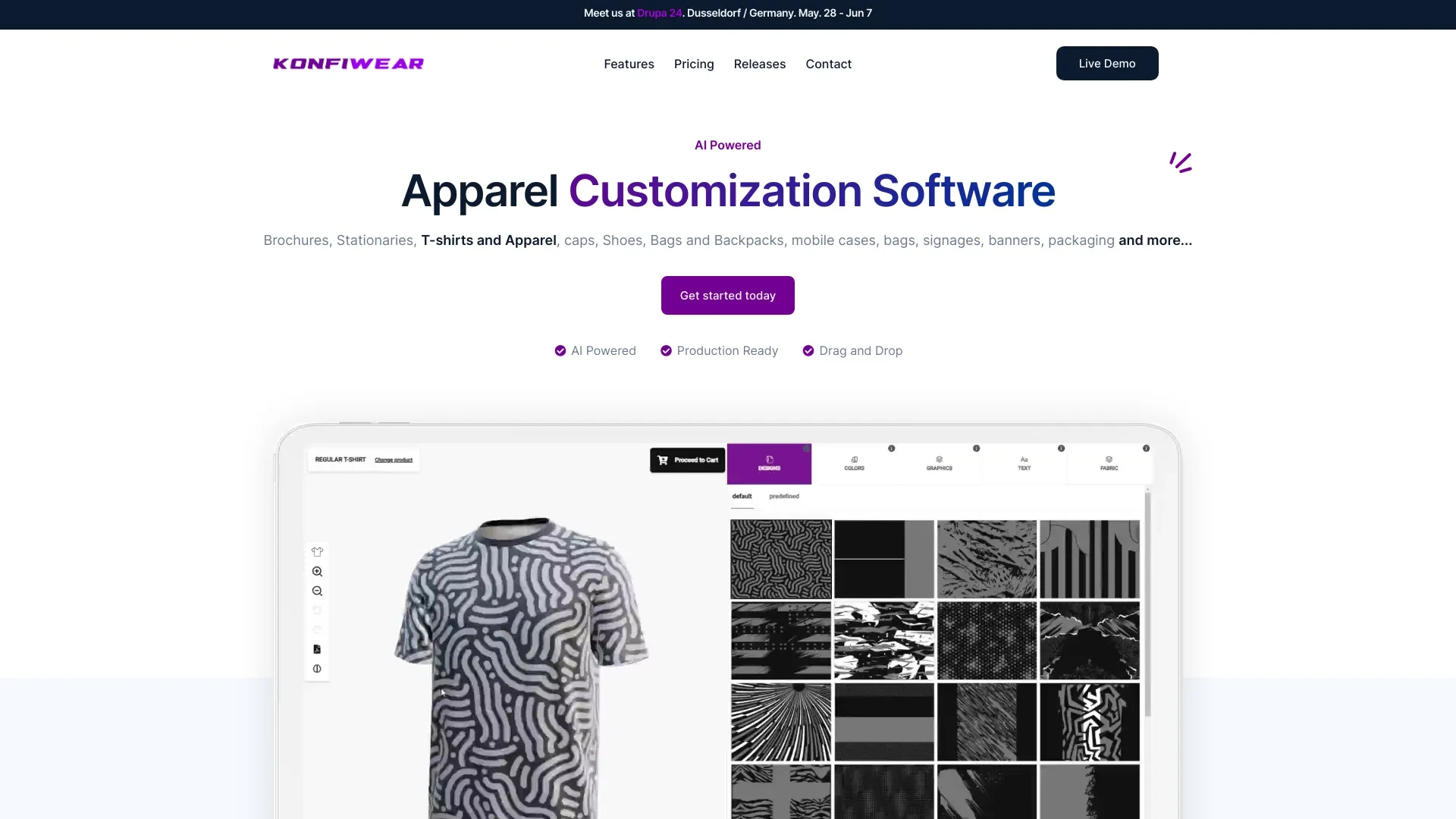Viewport: 1456px width, 819px height.
Task: Click the info/details icon in toolbar
Action: [317, 668]
